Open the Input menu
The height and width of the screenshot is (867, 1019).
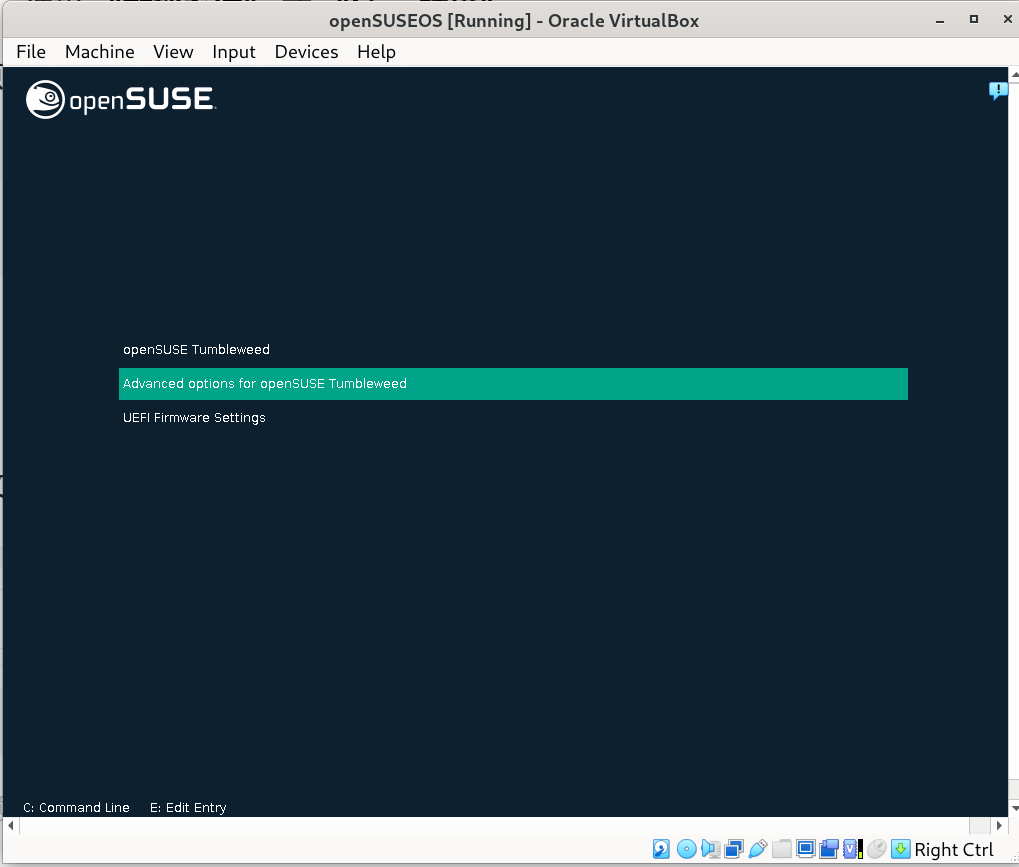click(x=234, y=52)
